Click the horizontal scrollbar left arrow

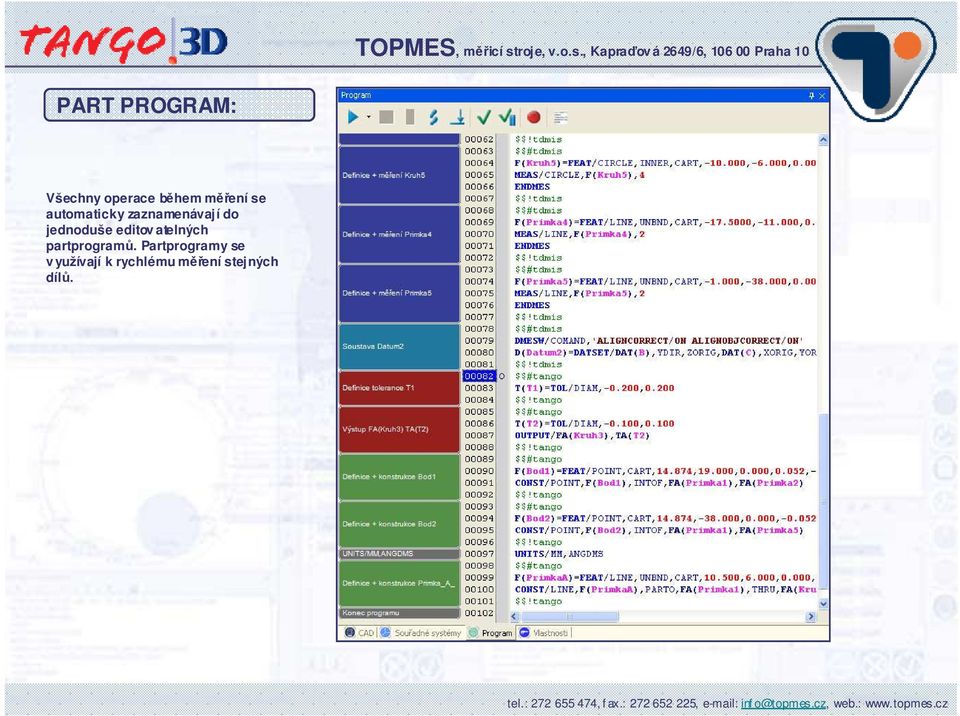coord(515,617)
